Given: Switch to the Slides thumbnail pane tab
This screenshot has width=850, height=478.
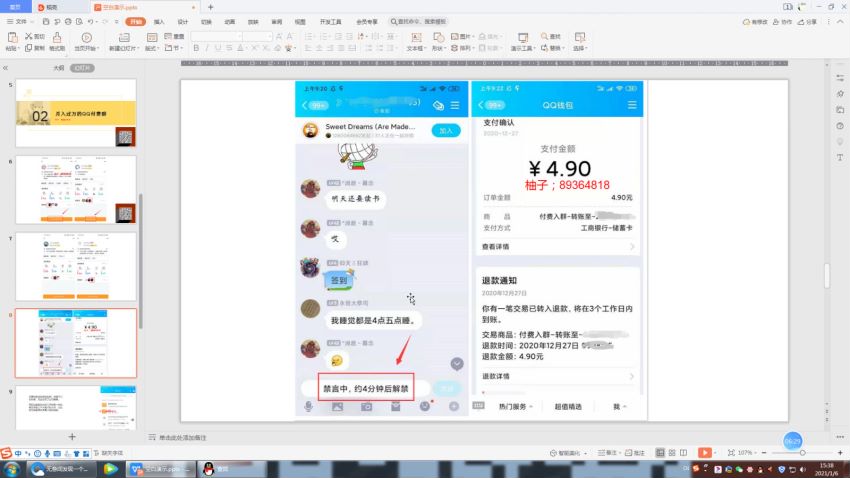Looking at the screenshot, I should tap(82, 68).
